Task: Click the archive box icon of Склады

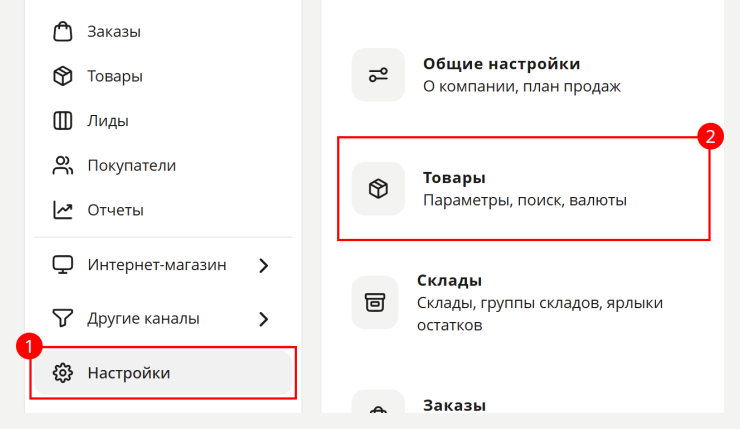Action: (375, 303)
